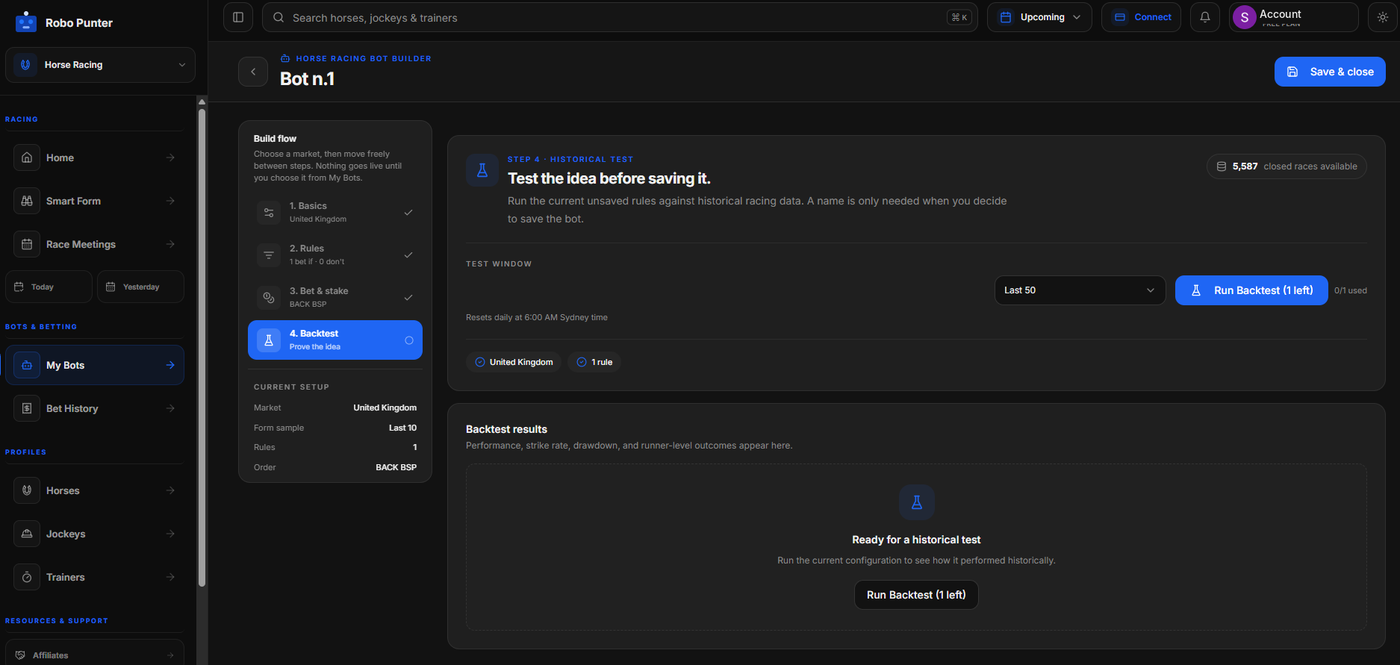Click the search magnifier icon

pos(279,17)
